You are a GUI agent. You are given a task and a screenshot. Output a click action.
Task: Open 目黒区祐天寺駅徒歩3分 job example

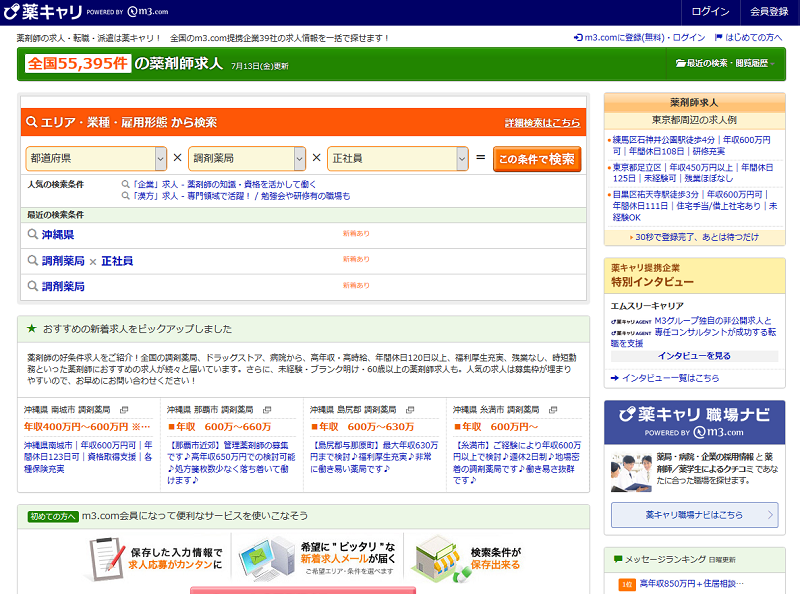pyautogui.click(x=695, y=206)
